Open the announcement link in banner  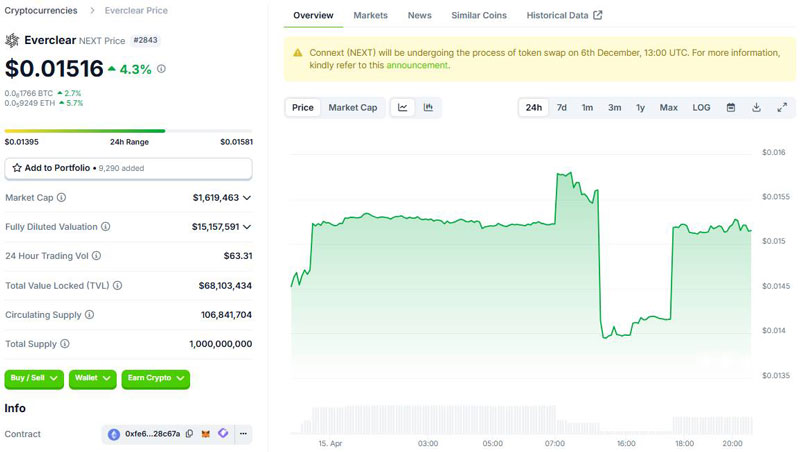coord(417,65)
